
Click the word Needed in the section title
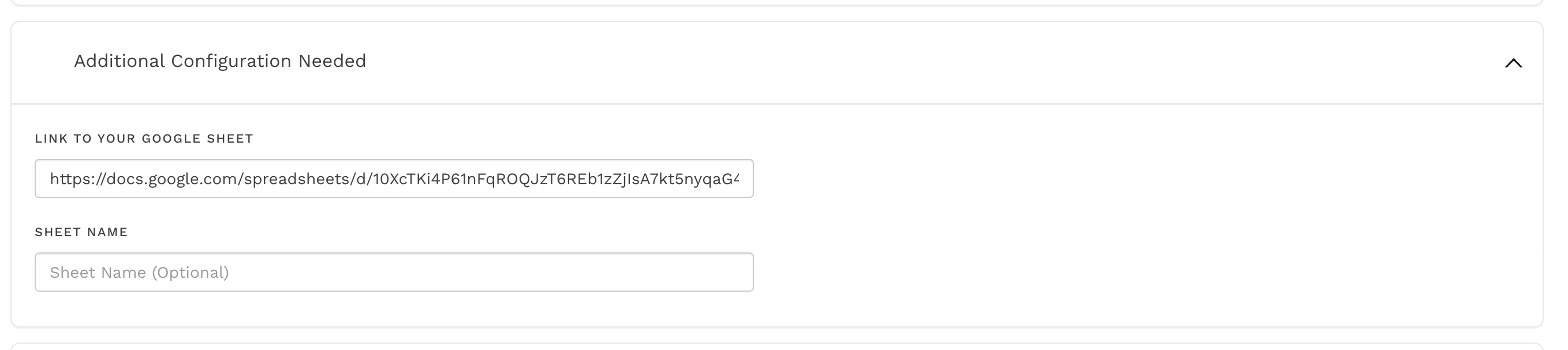click(x=332, y=61)
